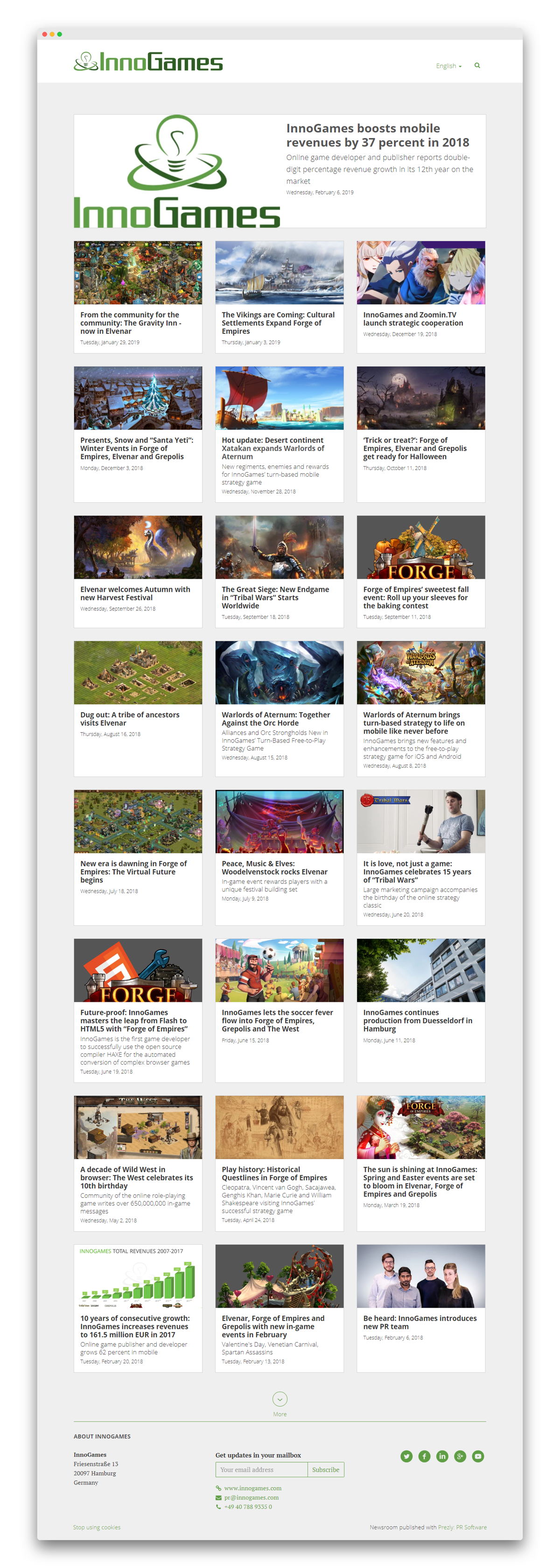This screenshot has width=560, height=1568.
Task: Open the total revenues 2007-2017 chart thumbnail
Action: pos(138,1276)
